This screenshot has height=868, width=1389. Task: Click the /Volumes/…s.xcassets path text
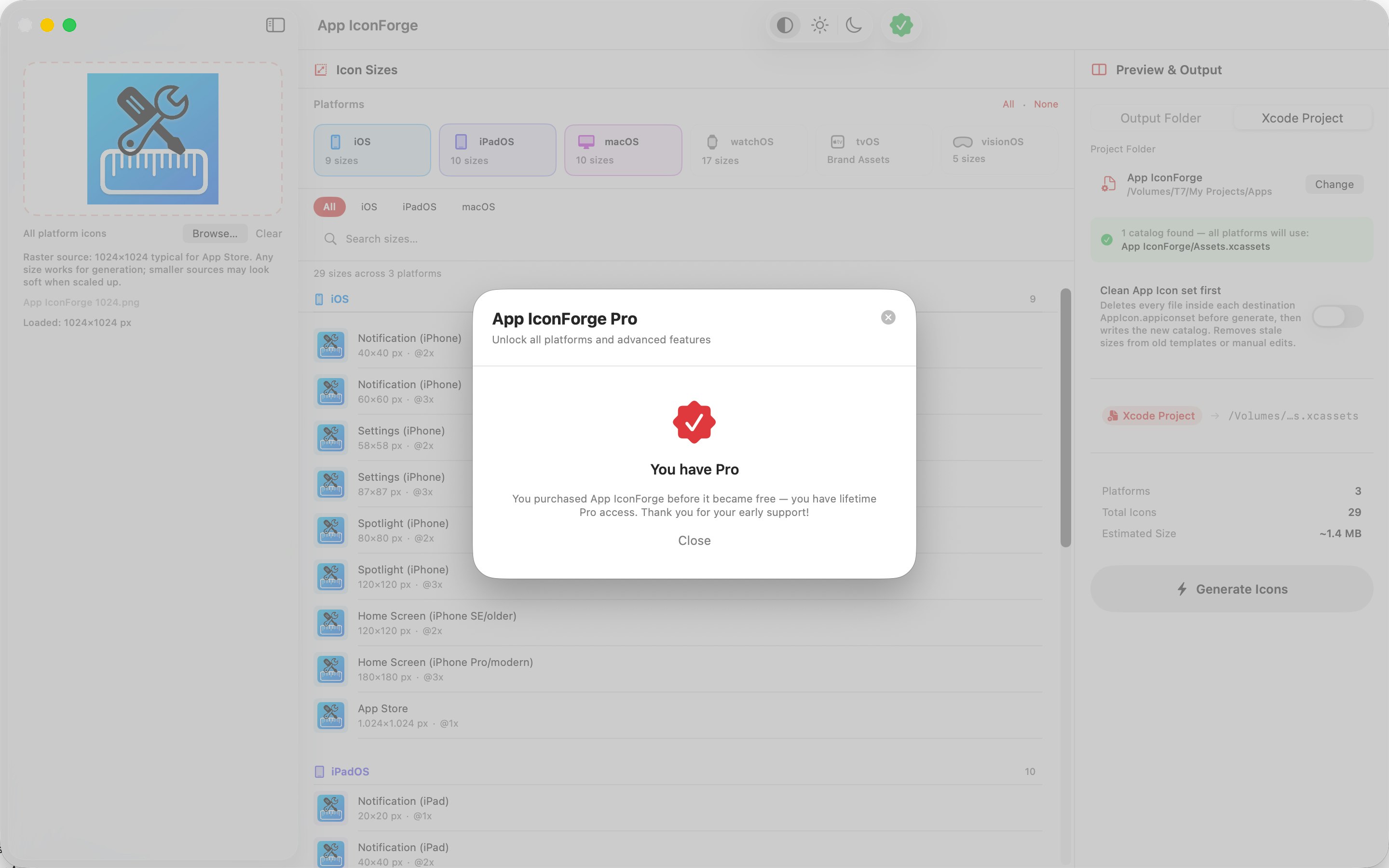tap(1293, 416)
